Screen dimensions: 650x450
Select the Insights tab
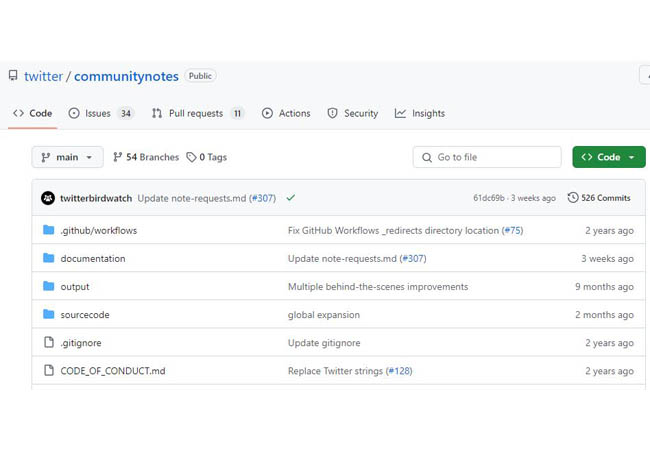(x=420, y=113)
